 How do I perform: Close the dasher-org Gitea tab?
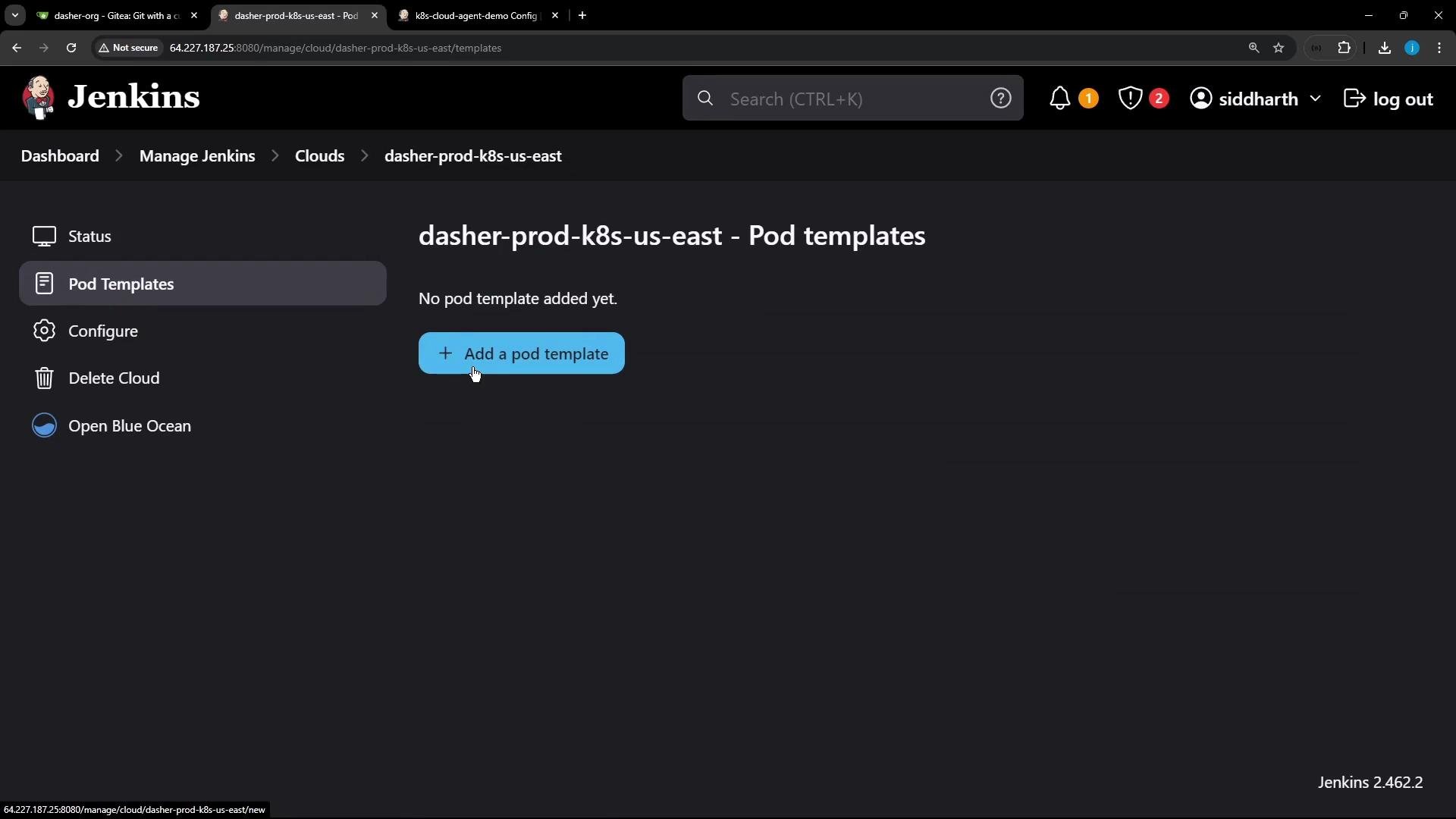(194, 15)
